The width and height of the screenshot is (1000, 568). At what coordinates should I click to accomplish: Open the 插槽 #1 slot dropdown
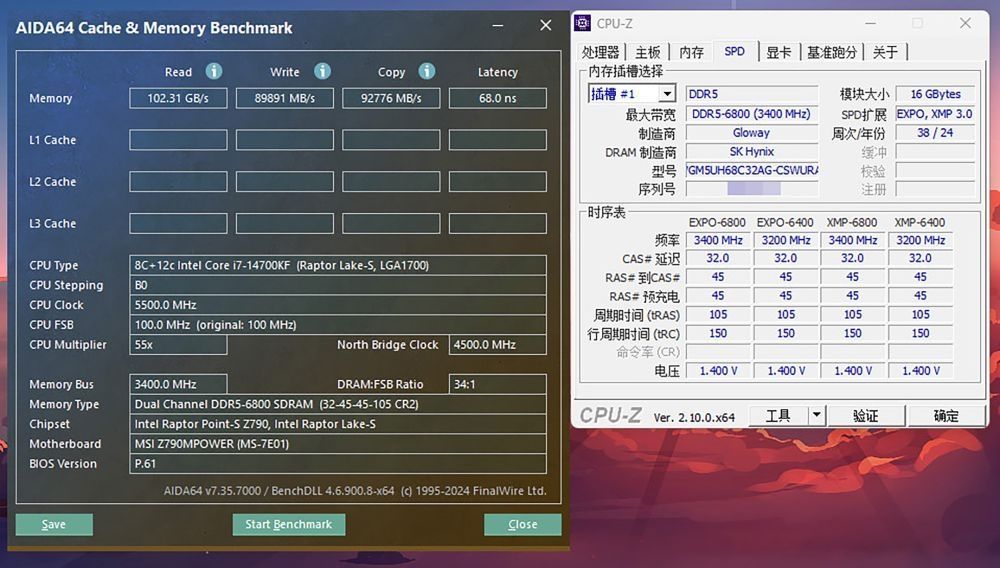coord(632,94)
